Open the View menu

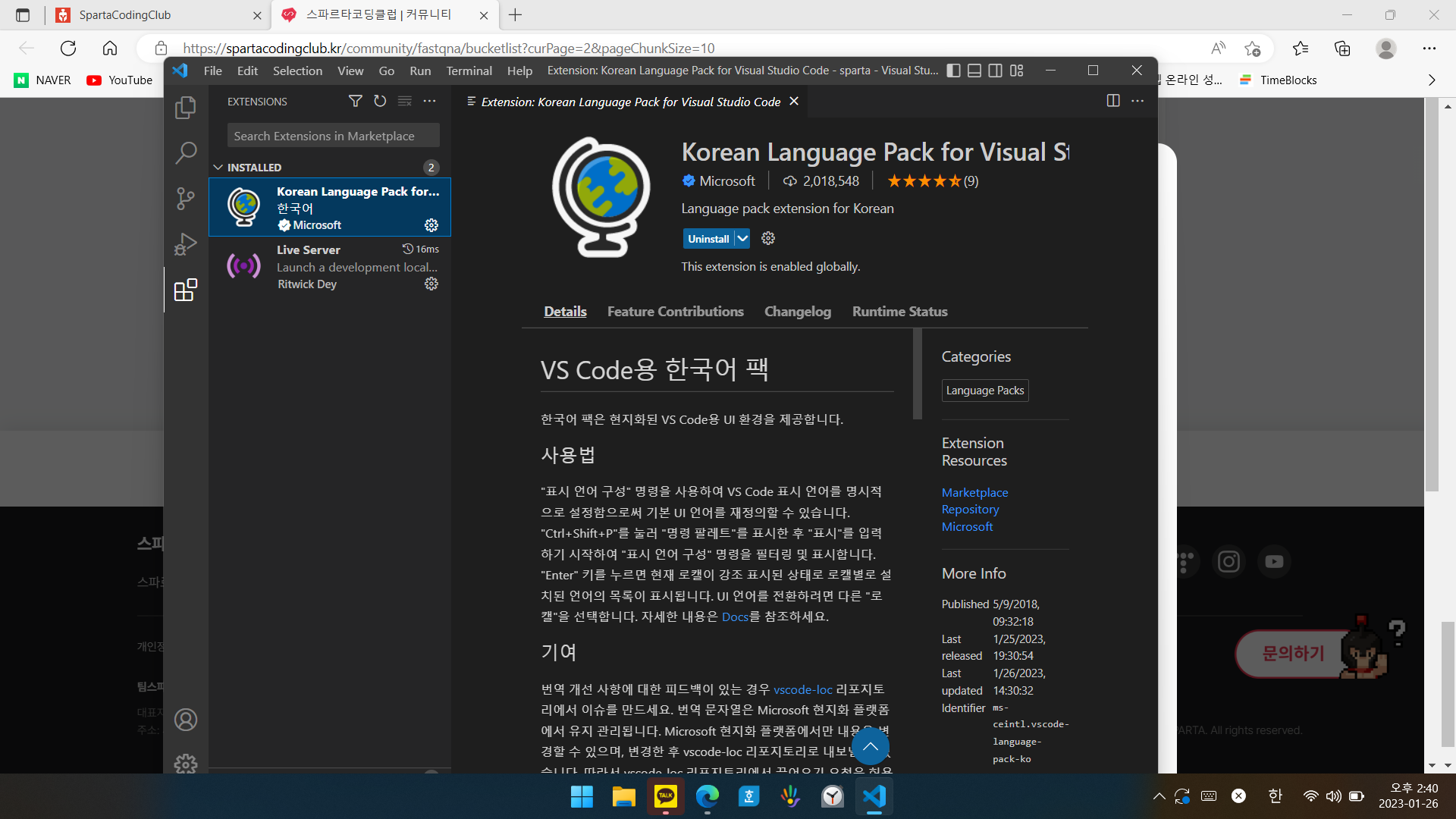[x=350, y=71]
